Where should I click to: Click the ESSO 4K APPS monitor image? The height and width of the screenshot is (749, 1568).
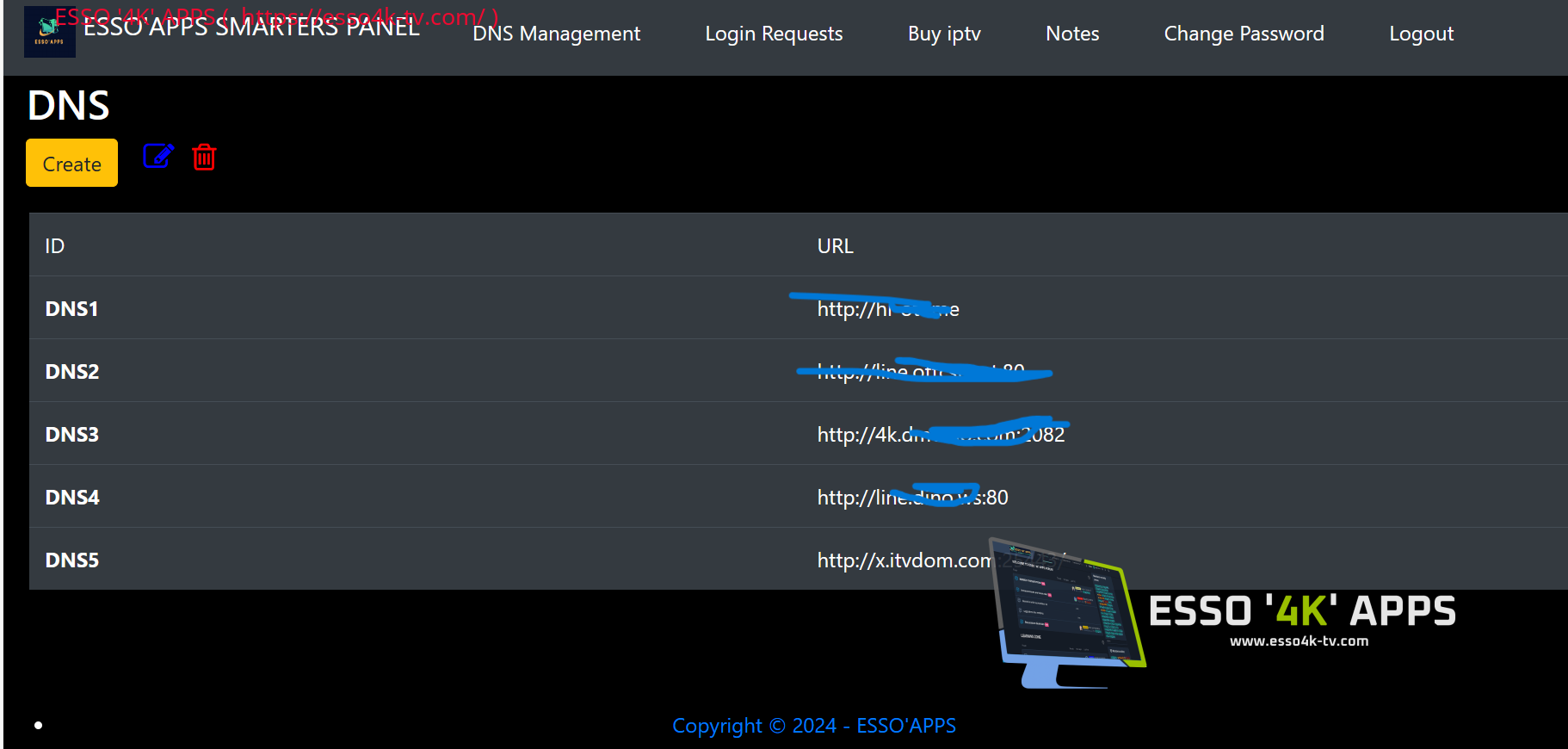[1067, 613]
